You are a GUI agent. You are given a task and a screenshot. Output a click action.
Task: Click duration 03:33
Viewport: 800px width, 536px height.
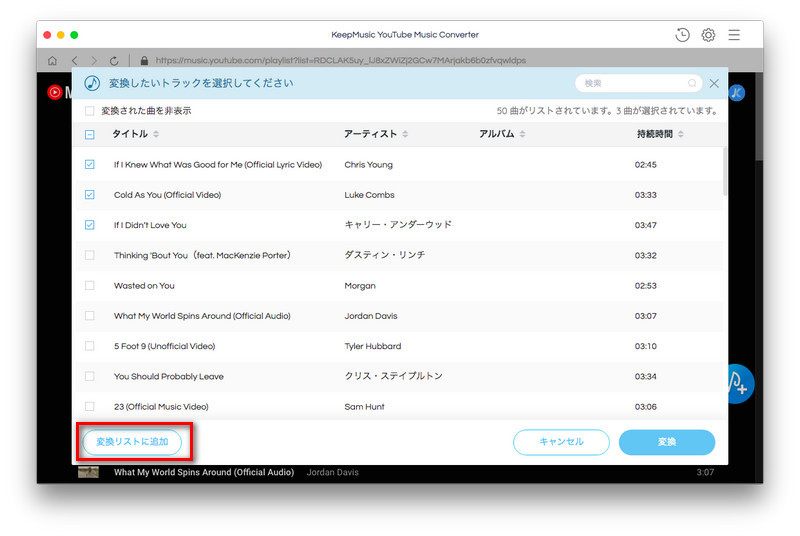click(x=645, y=195)
